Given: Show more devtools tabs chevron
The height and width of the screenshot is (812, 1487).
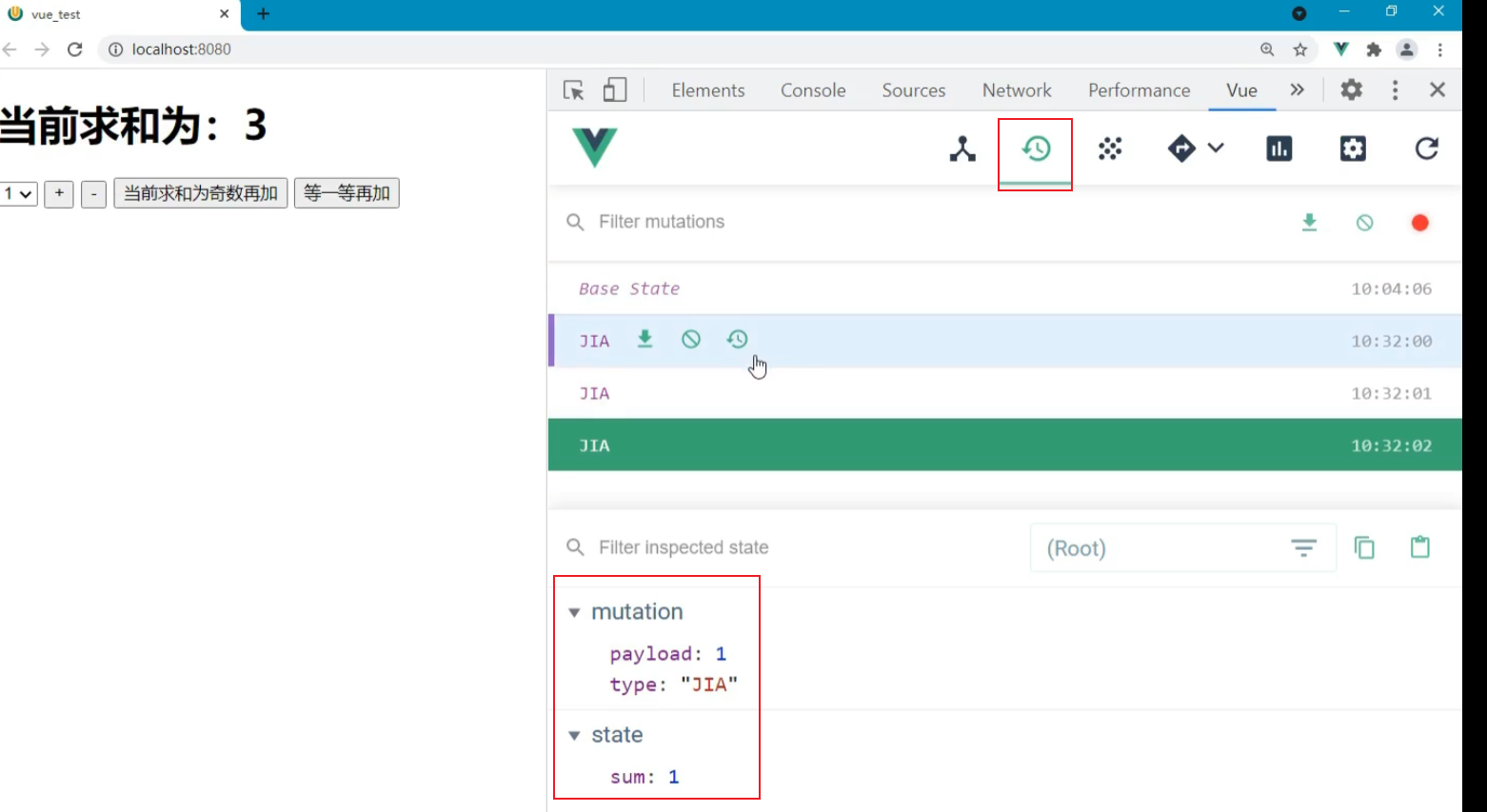Looking at the screenshot, I should point(1297,89).
